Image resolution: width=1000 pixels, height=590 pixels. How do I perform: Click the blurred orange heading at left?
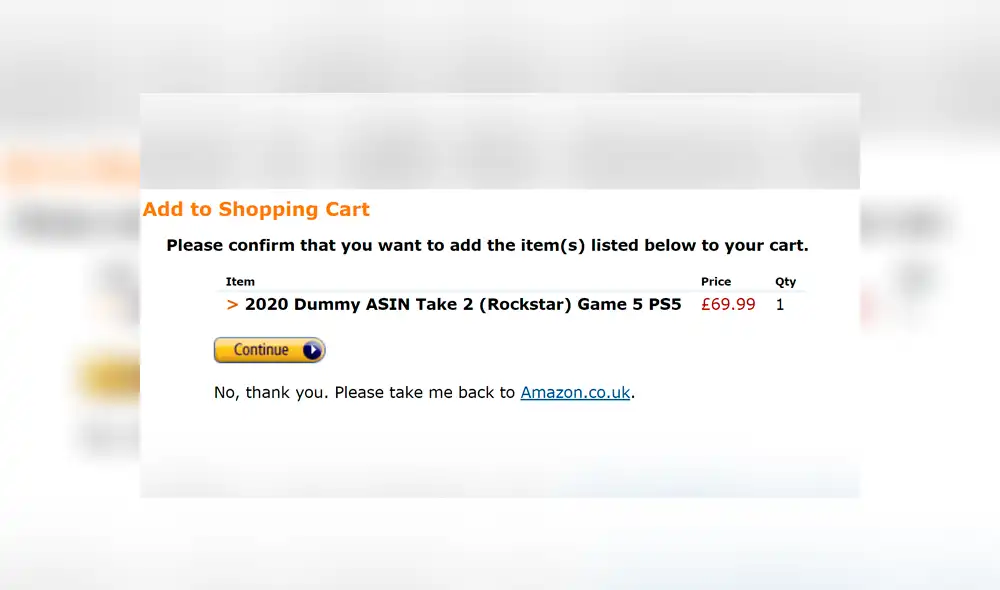tap(70, 167)
